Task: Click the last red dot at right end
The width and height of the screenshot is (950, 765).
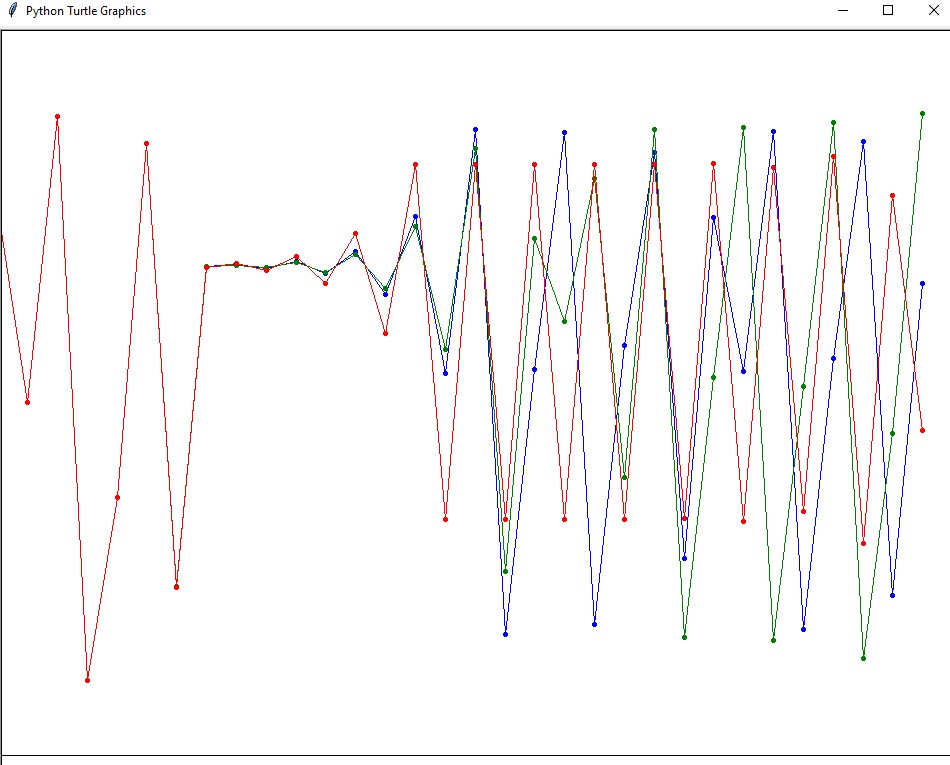Action: [922, 430]
